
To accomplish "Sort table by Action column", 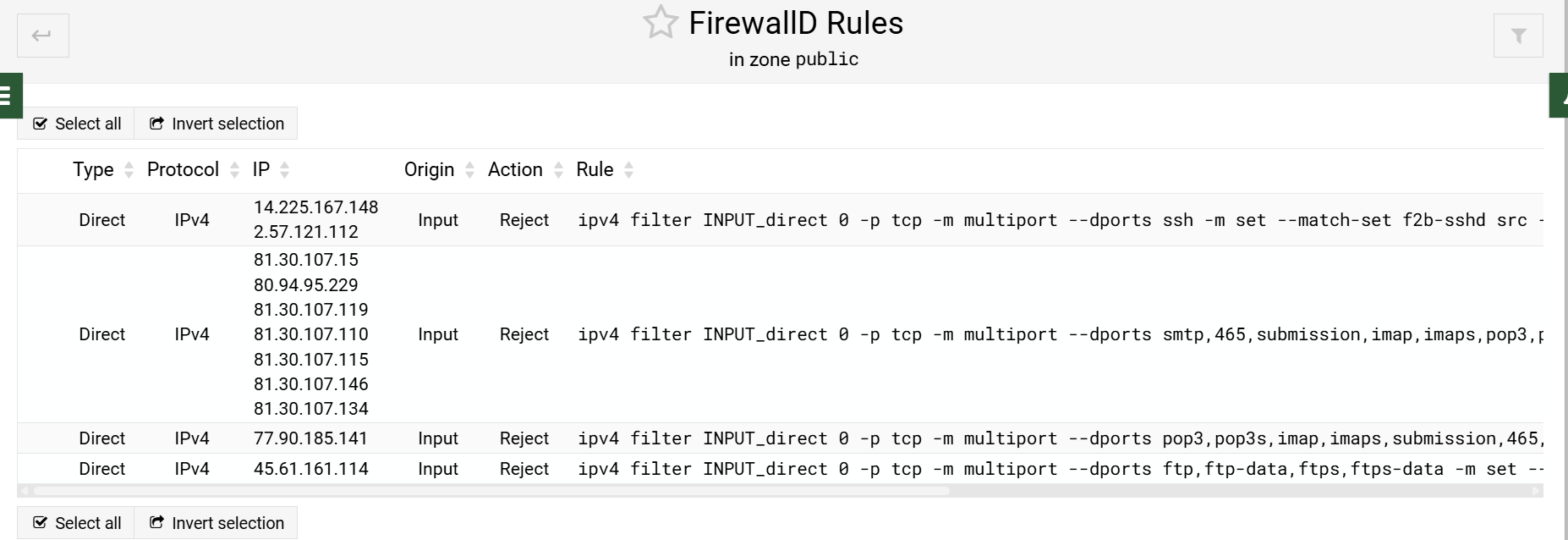I will tap(516, 170).
